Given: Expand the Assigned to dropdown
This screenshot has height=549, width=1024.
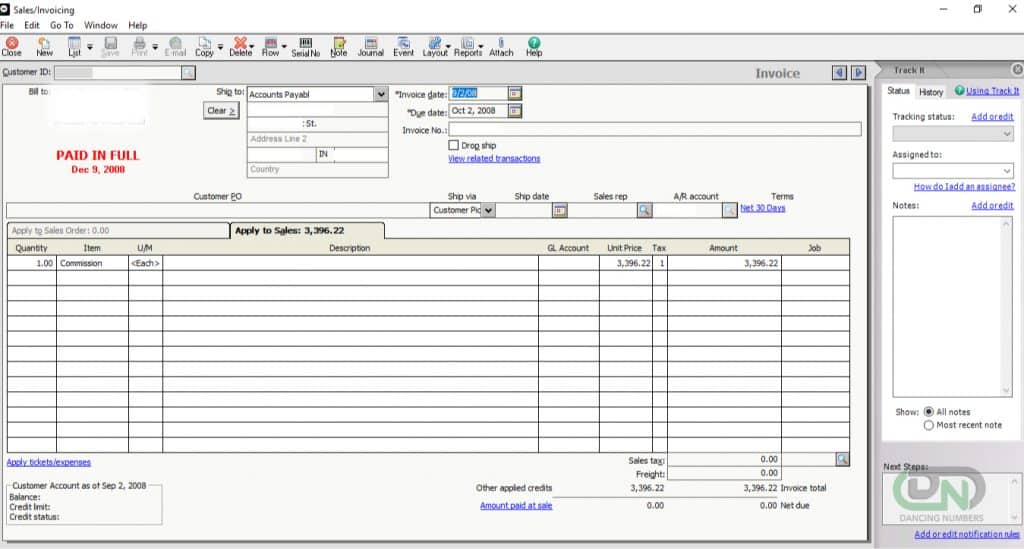Looking at the screenshot, I should (x=1006, y=171).
